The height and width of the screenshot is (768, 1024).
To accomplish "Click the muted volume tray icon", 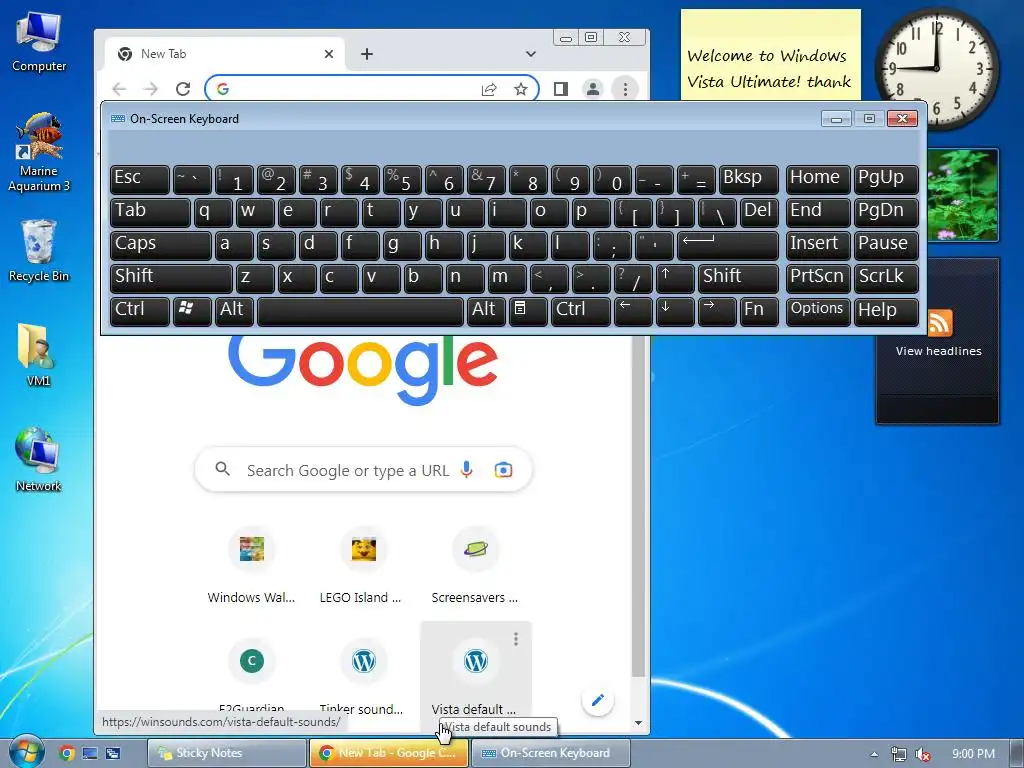I will (922, 754).
